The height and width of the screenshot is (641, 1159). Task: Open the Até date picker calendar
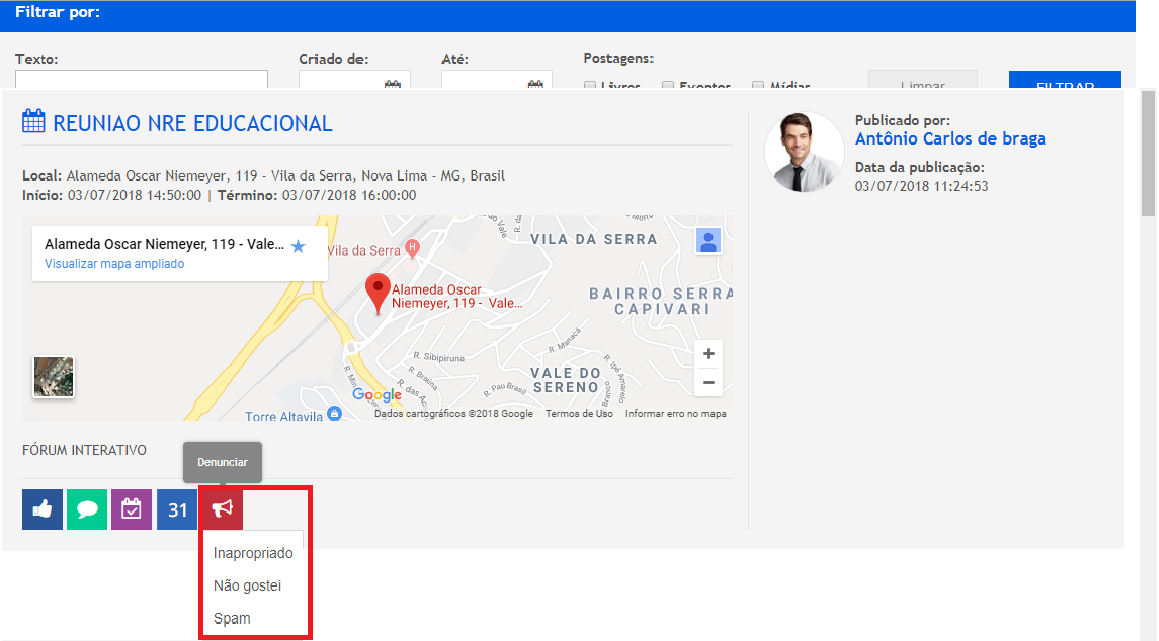[534, 86]
